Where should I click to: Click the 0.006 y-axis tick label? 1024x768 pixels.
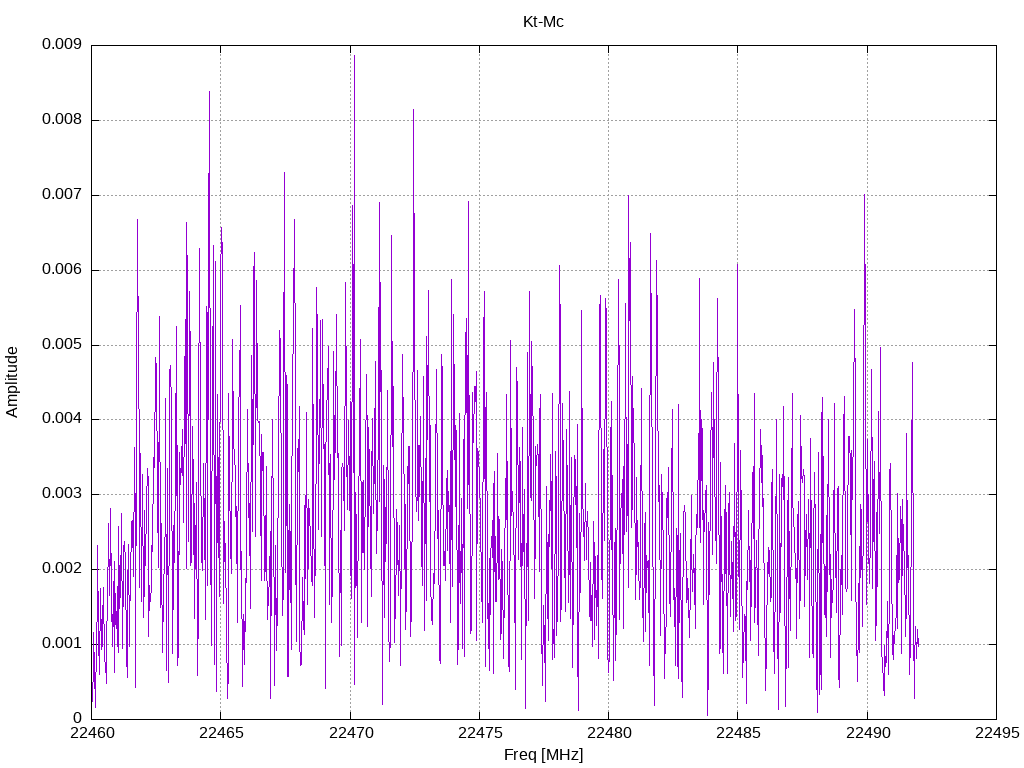coord(62,270)
